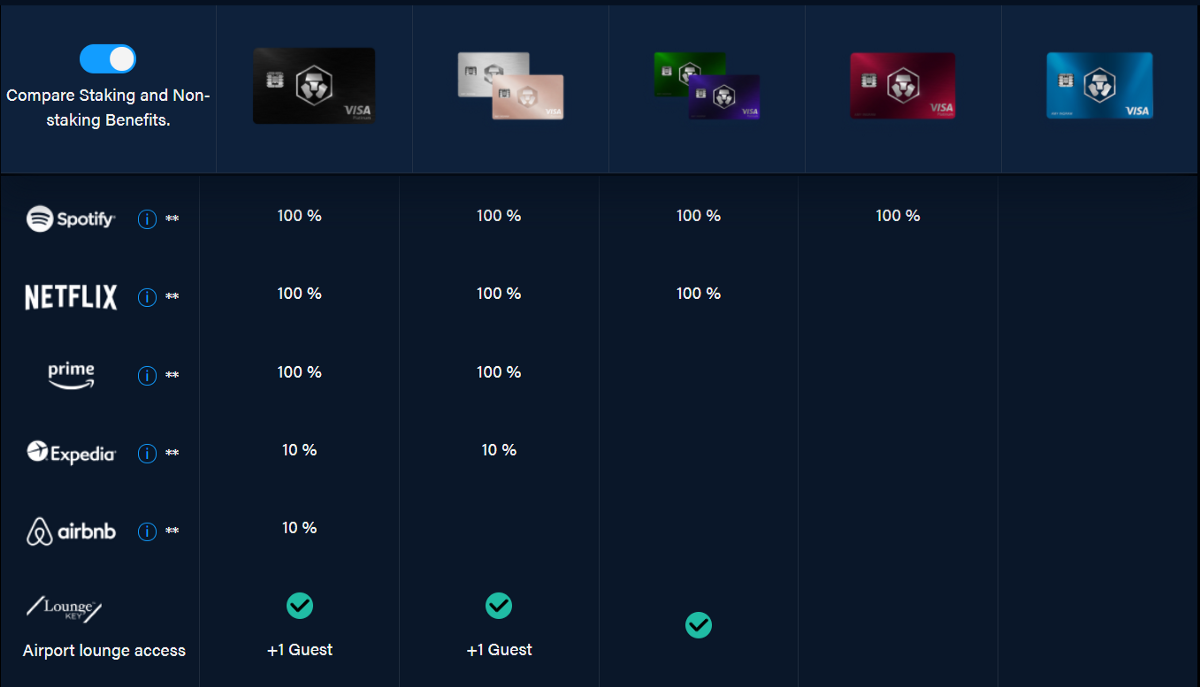Click the Spotify logo
The height and width of the screenshot is (687, 1200).
click(x=71, y=219)
